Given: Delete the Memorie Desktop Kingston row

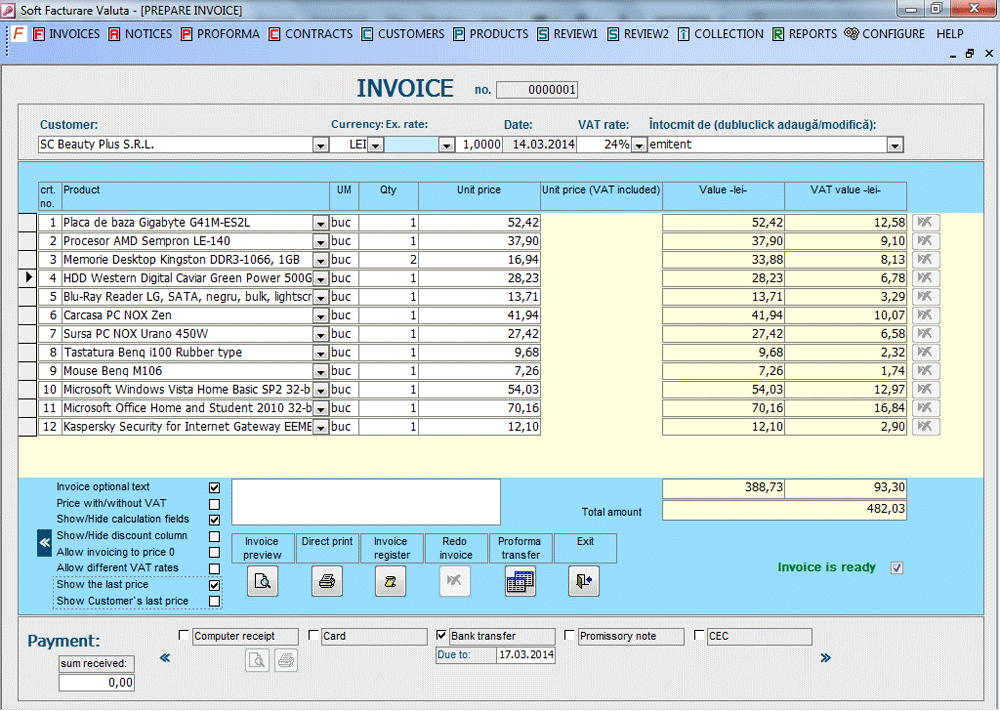Looking at the screenshot, I should [926, 260].
